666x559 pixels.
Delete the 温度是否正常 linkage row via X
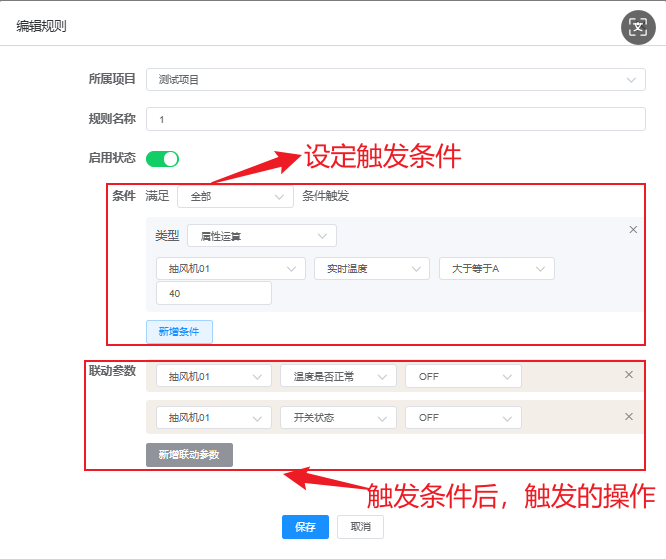click(x=629, y=375)
